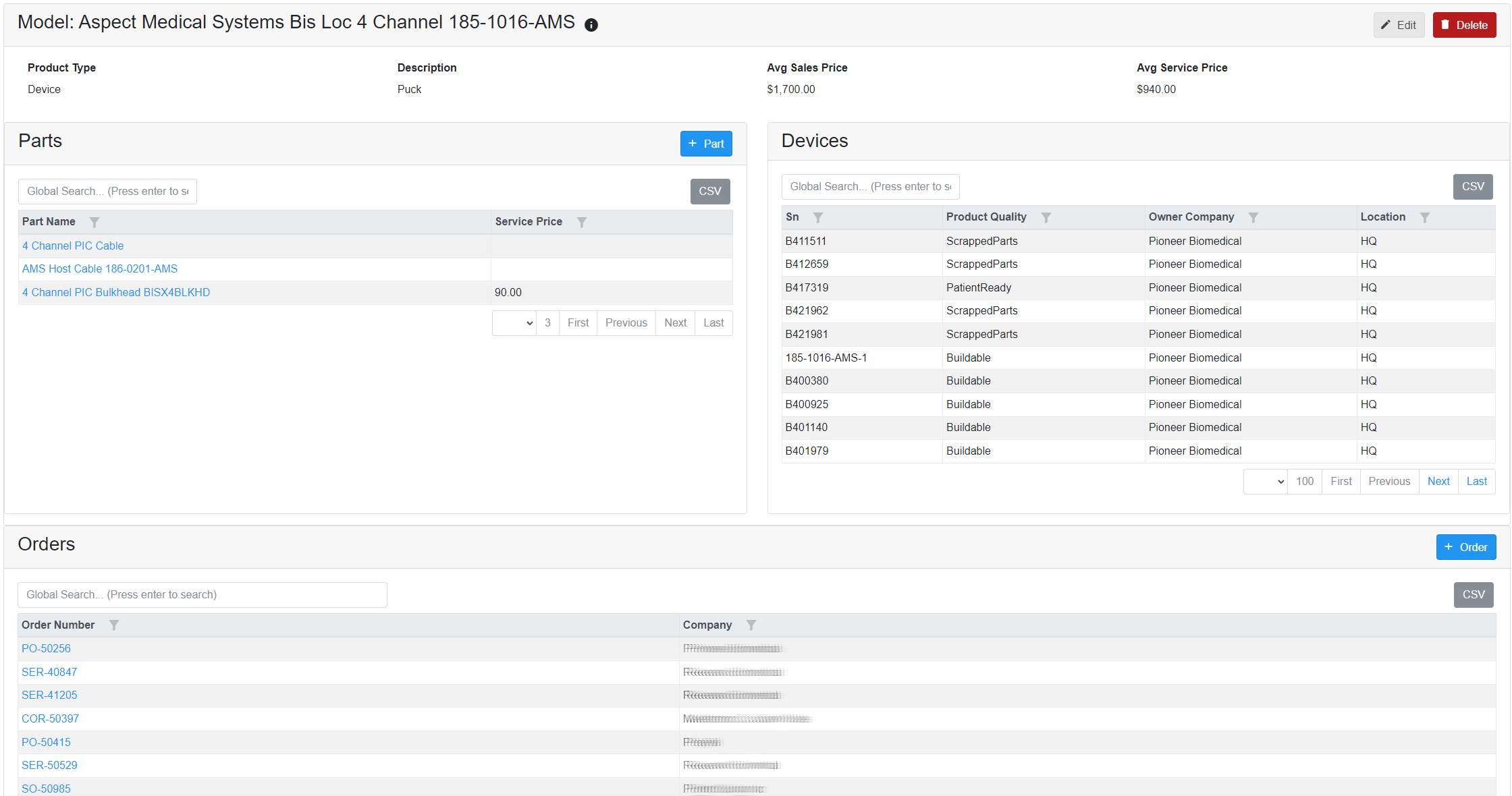Sort by Order Number column header
The width and height of the screenshot is (1512, 796).
point(58,625)
